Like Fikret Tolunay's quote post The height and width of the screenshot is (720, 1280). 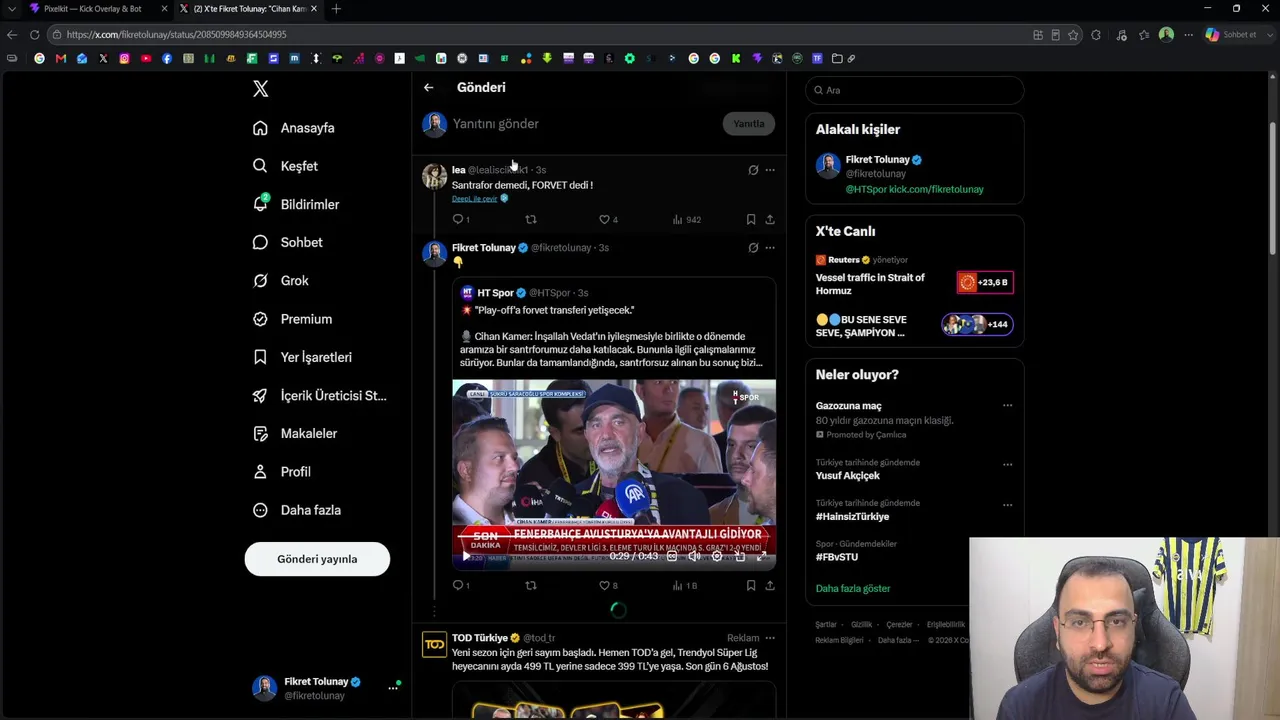(604, 585)
